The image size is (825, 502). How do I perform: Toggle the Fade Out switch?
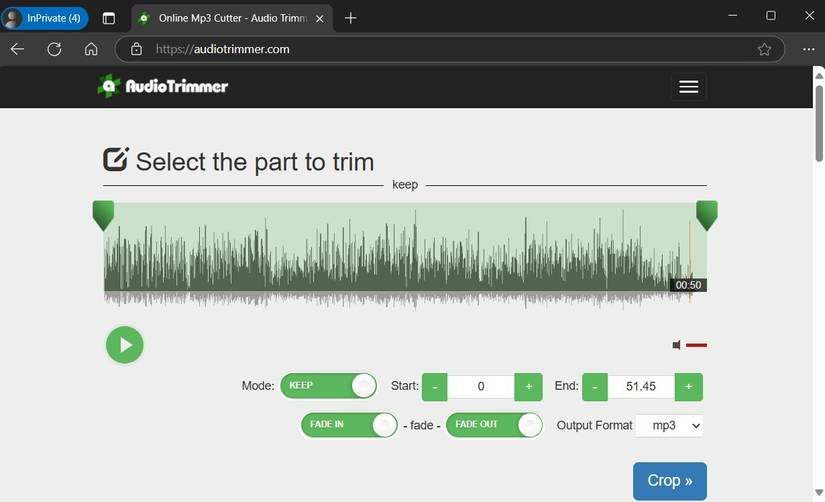[494, 425]
